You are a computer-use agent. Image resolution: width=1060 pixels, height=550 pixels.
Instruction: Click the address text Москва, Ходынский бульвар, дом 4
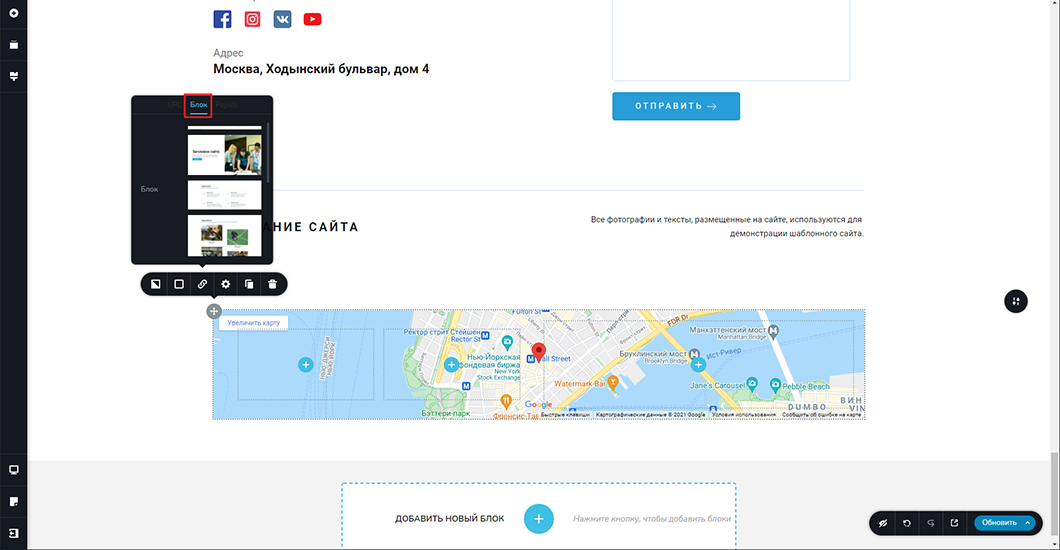pos(321,69)
